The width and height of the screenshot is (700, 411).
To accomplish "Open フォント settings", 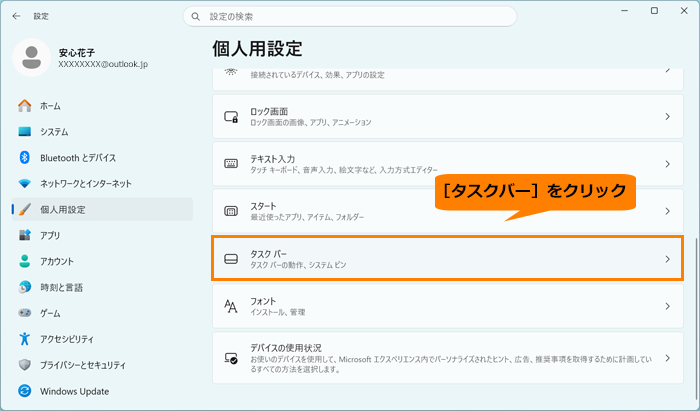I will [448, 306].
